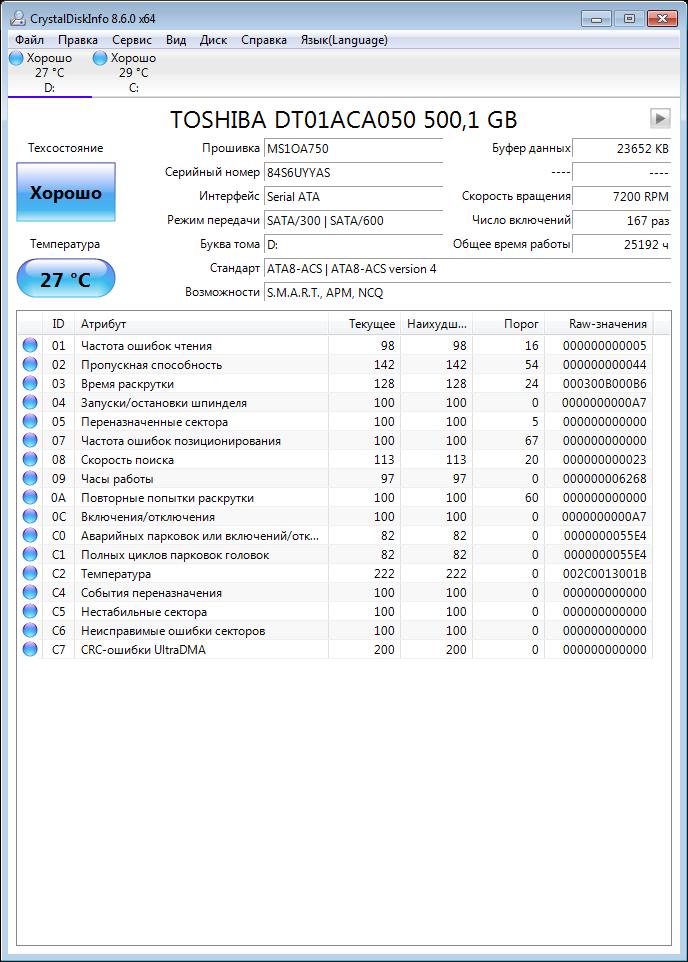The image size is (688, 962).
Task: Click status orb for attribute C6 row
Action: tap(30, 631)
